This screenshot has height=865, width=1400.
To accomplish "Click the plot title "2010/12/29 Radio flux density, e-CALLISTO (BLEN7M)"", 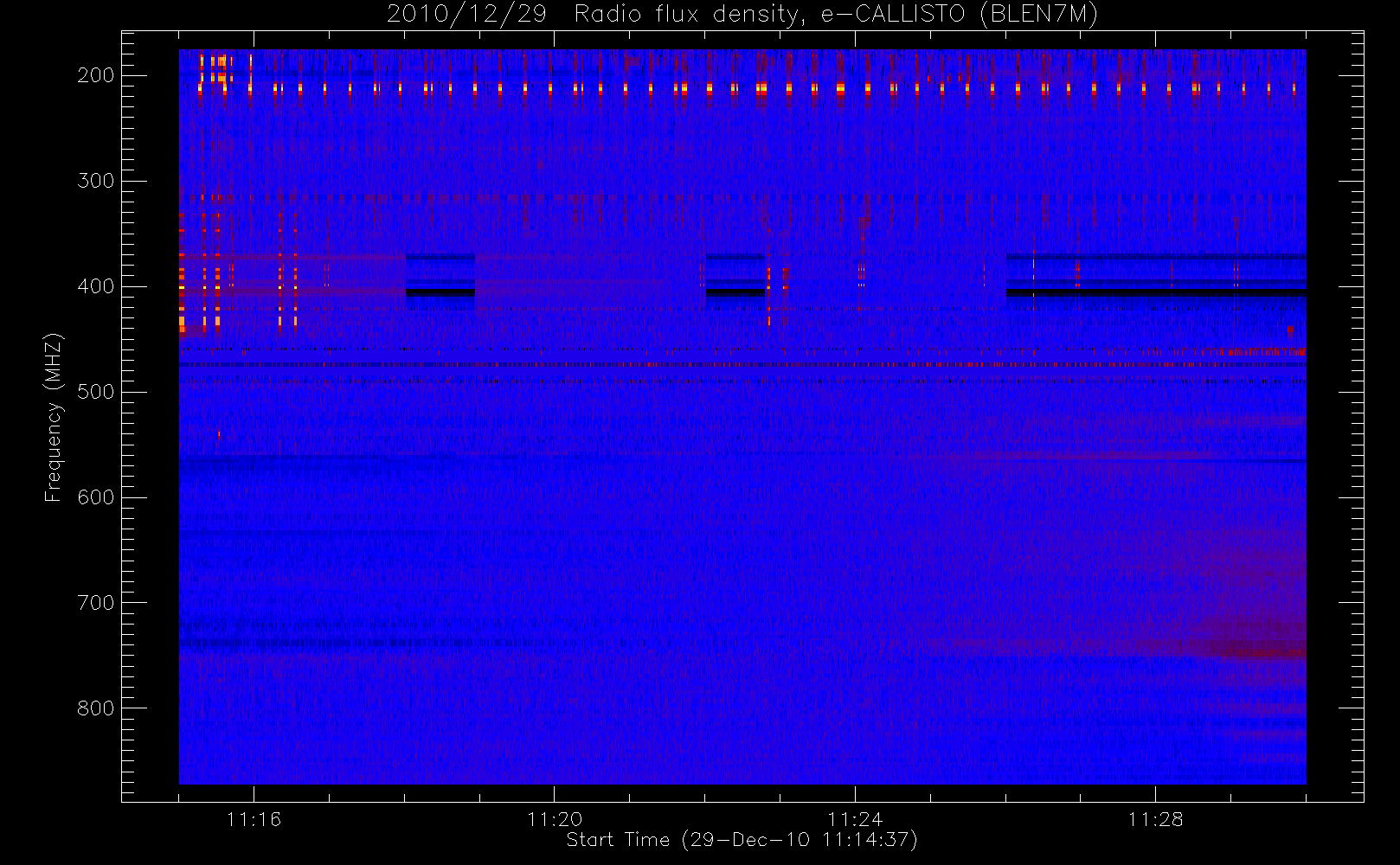I will [742, 15].
